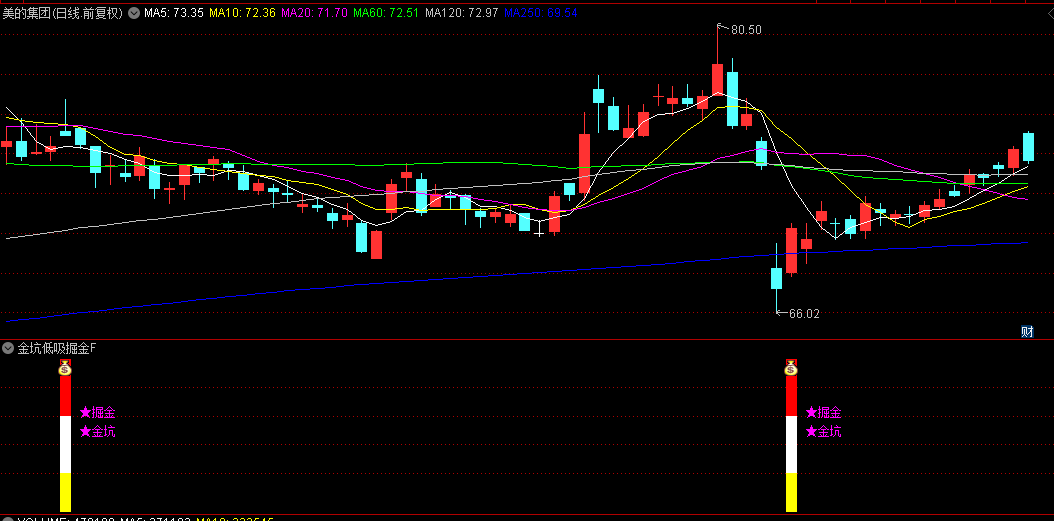Click the ★掘金 label by the right signal bar

click(x=823, y=412)
